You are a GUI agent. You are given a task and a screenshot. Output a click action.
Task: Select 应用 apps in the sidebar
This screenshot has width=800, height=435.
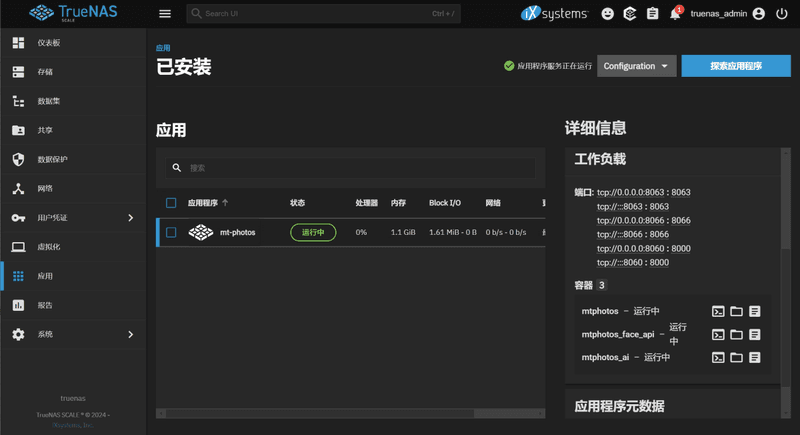click(x=73, y=276)
